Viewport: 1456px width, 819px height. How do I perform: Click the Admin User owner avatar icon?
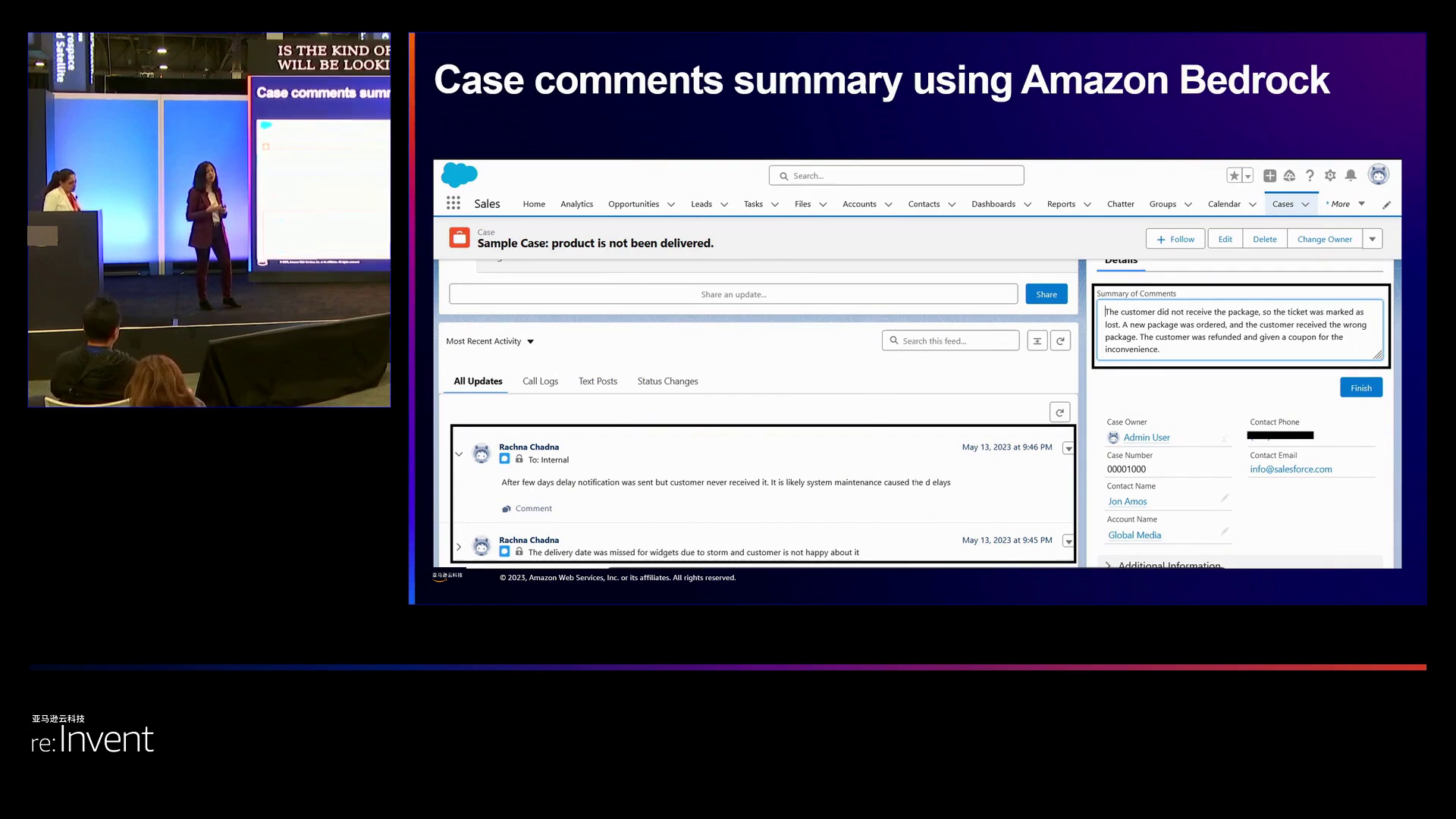[x=1113, y=438]
